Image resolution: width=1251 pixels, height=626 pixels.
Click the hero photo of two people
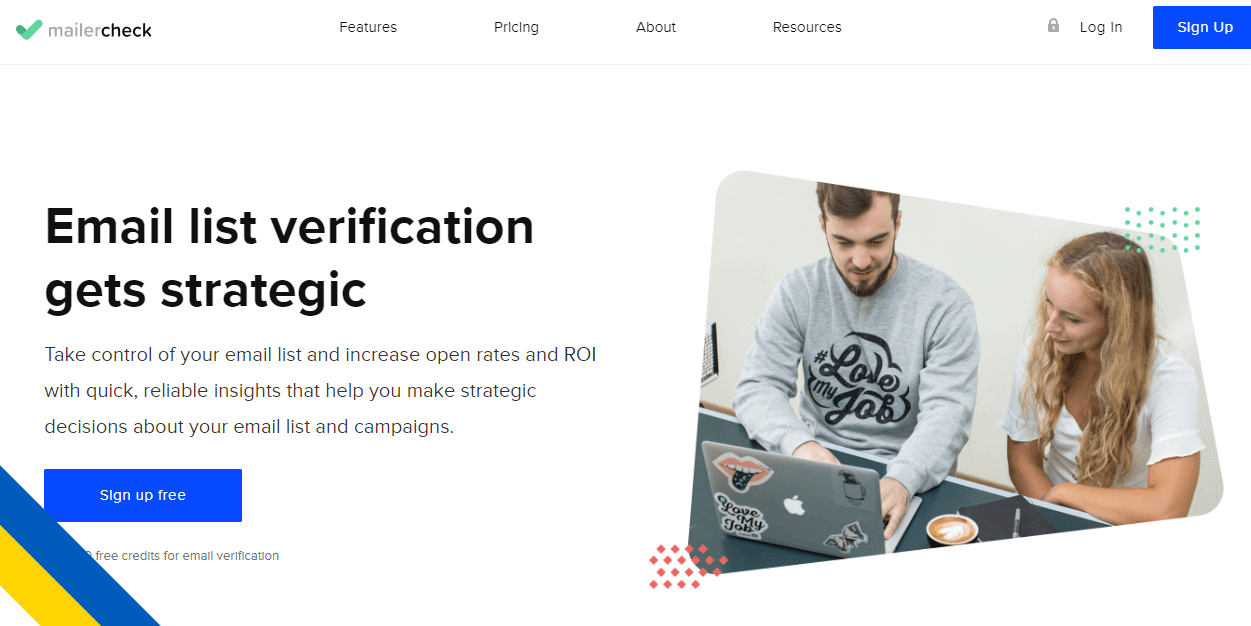(x=955, y=370)
